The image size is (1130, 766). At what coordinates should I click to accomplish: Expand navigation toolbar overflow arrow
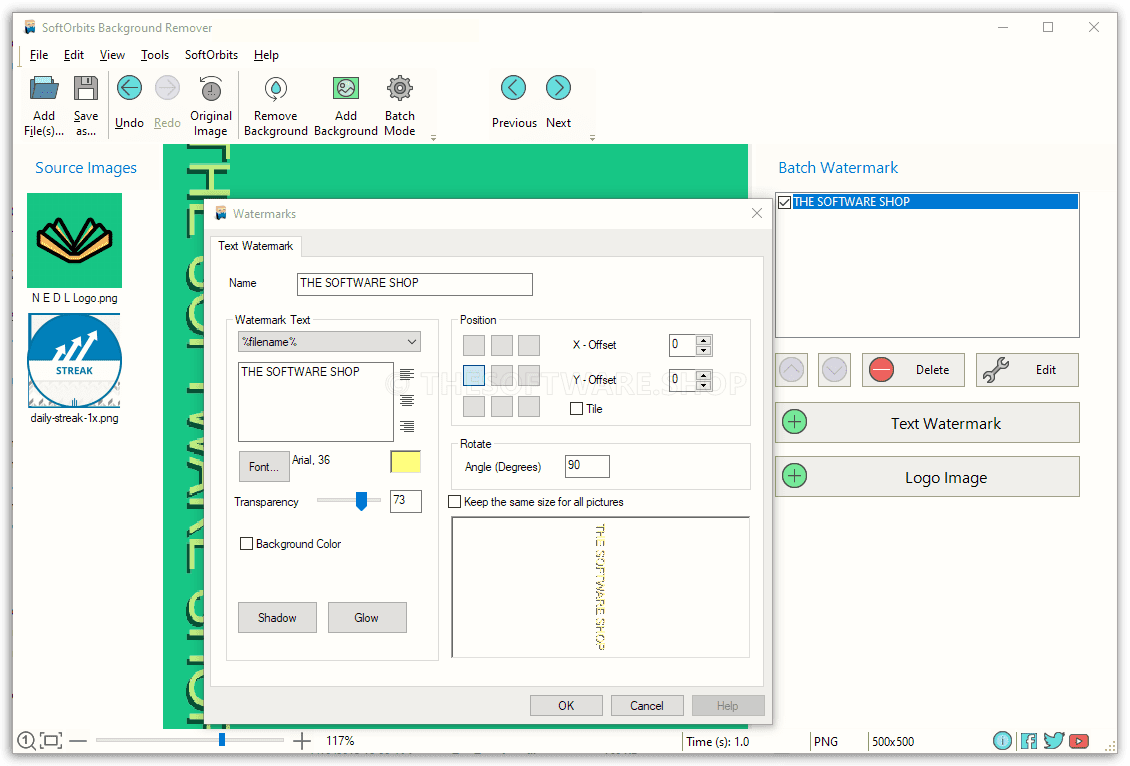tap(592, 137)
